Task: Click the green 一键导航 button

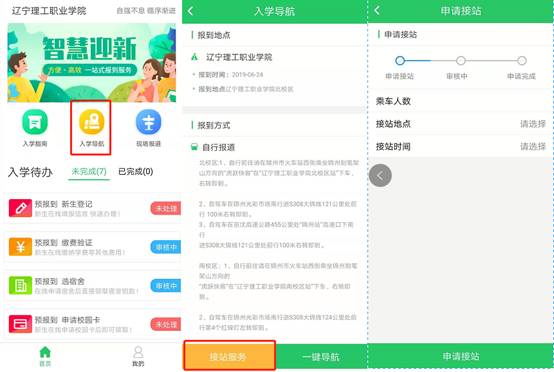Action: (x=321, y=356)
